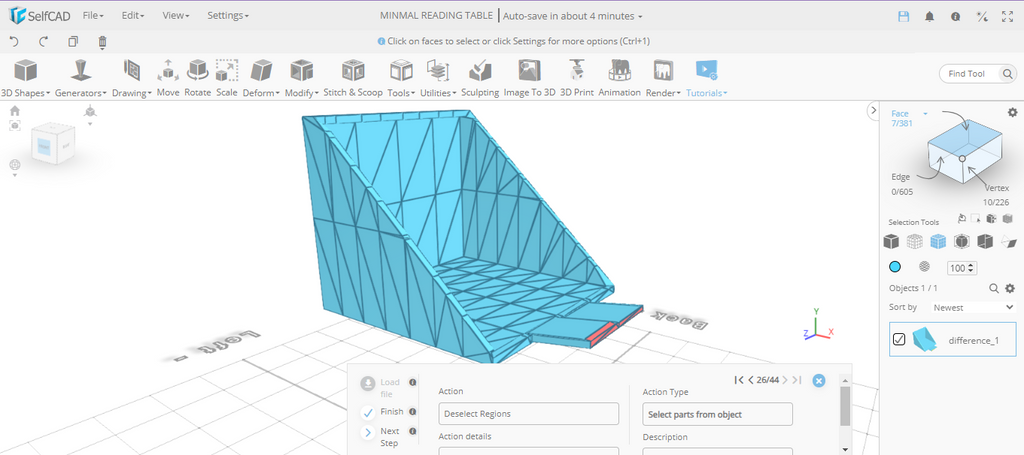Open selection settings gear icon

point(1012,112)
